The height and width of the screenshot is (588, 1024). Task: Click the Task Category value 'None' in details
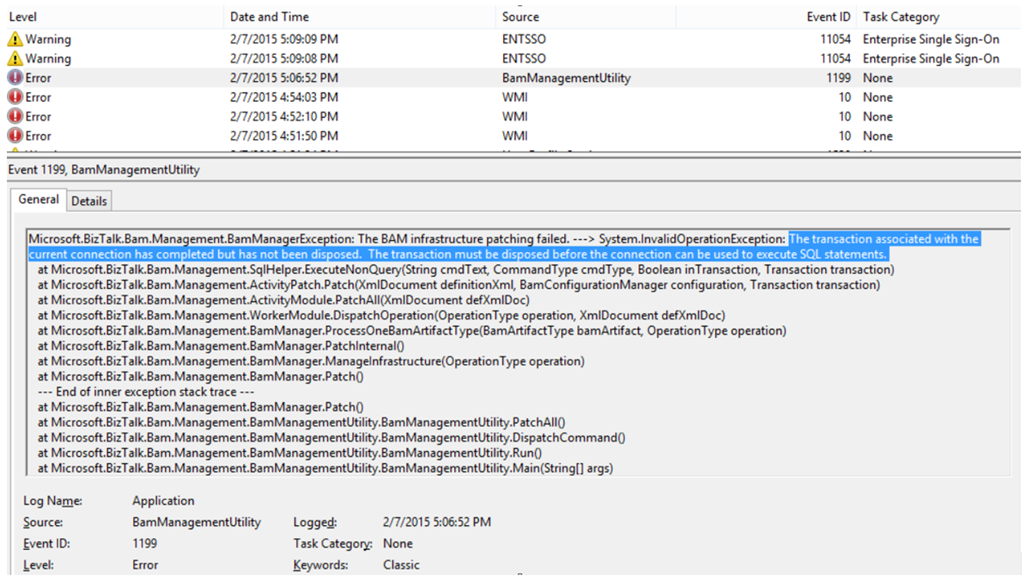pyautogui.click(x=398, y=544)
